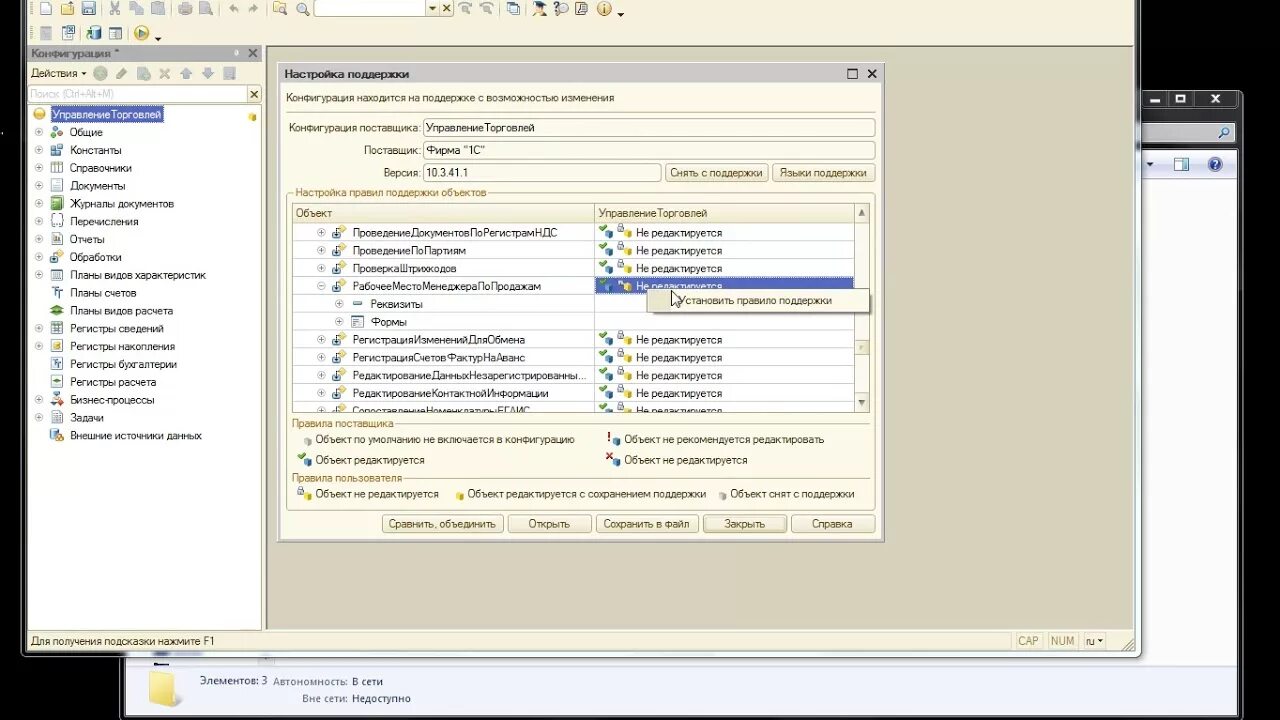
Task: Click the Версия field showing 10.3.41.1
Action: click(x=542, y=173)
